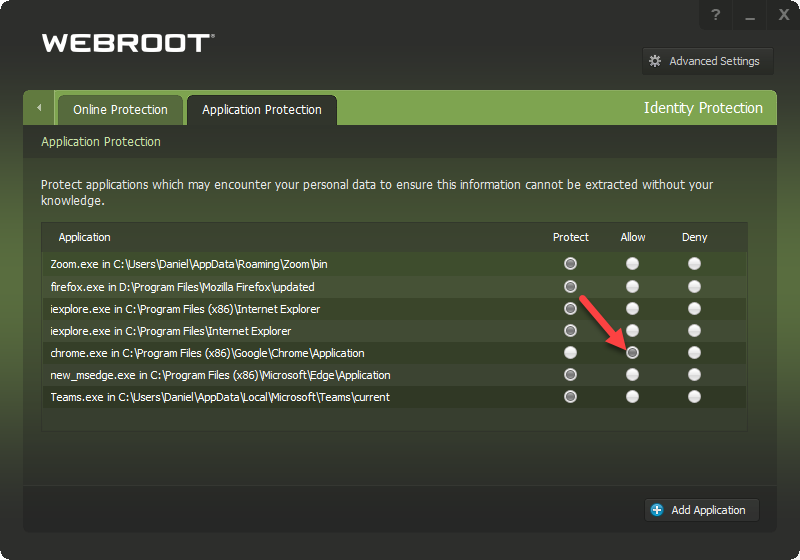The height and width of the screenshot is (560, 800).
Task: Set Teams.exe to Allow
Action: [632, 397]
